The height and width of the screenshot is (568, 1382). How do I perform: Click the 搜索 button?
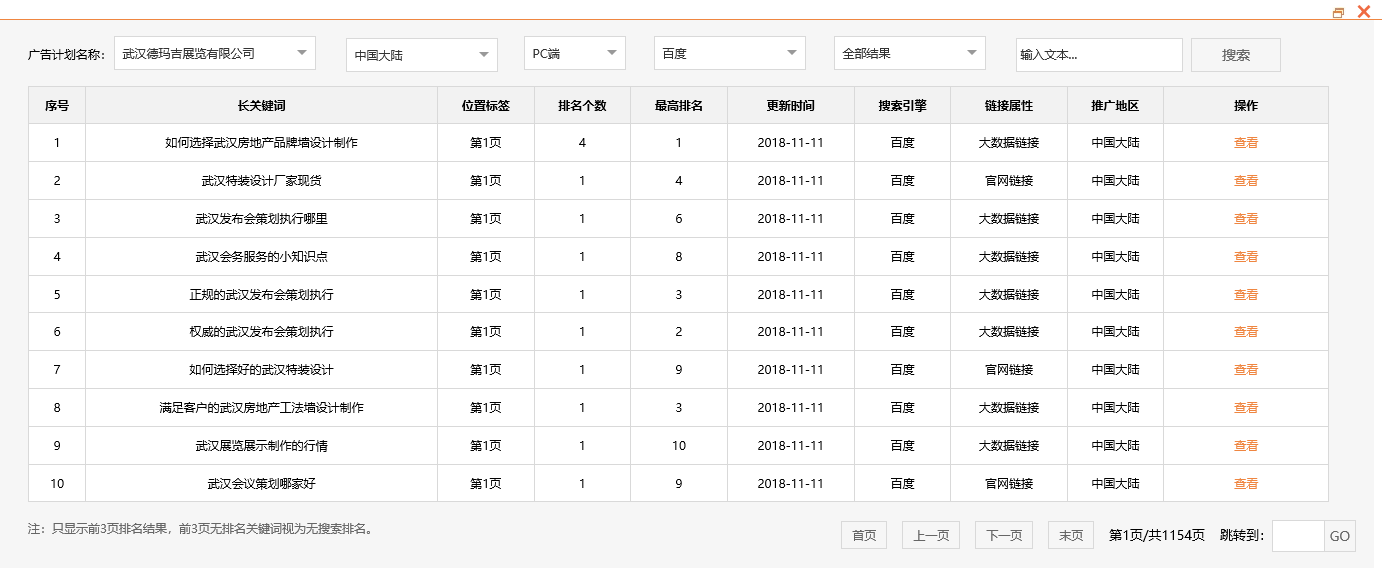[x=1236, y=55]
